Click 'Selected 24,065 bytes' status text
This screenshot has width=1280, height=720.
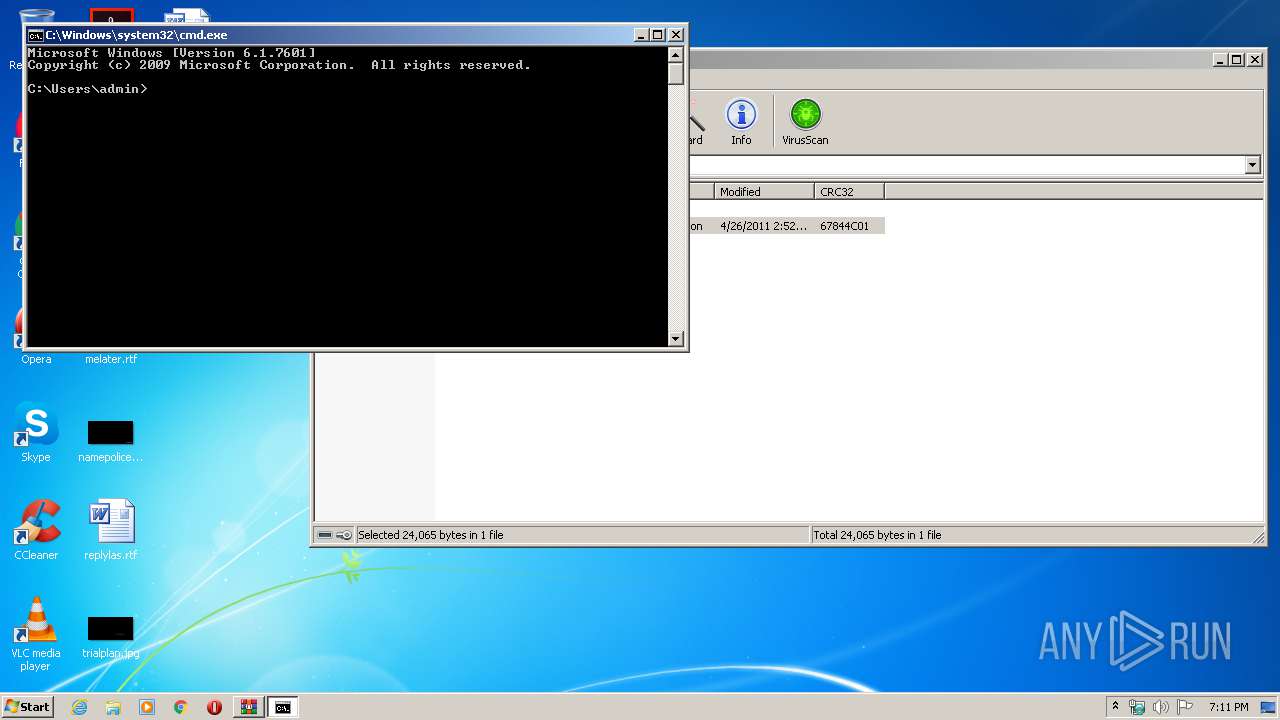coord(431,535)
